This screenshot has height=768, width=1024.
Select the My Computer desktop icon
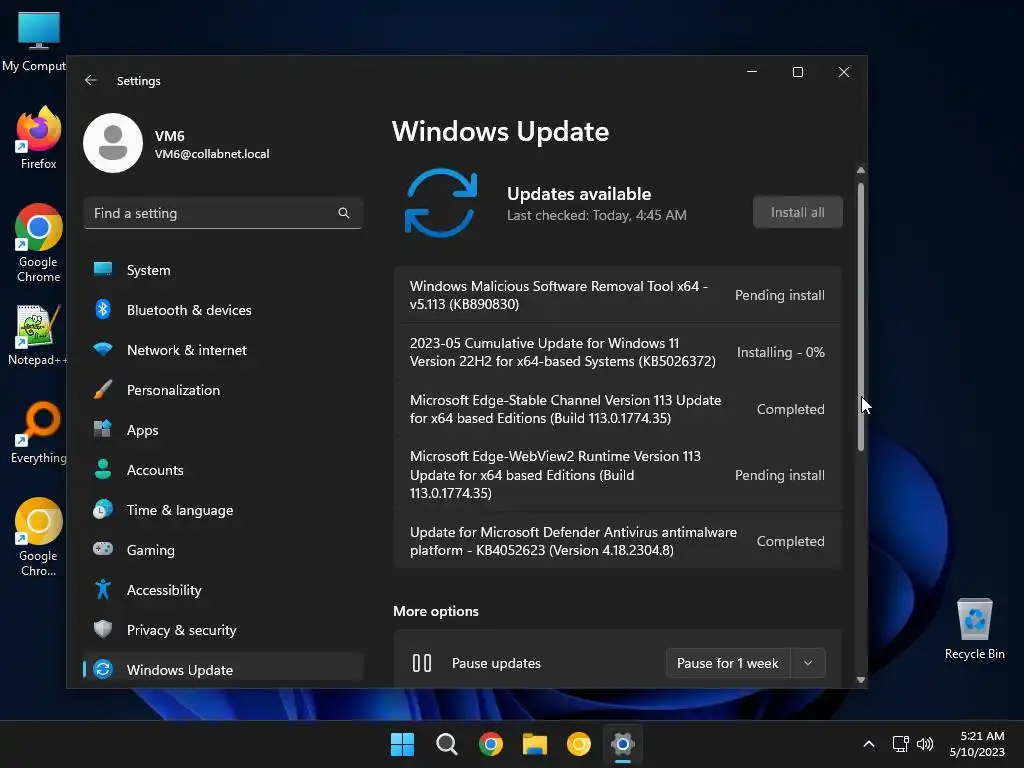click(x=36, y=41)
